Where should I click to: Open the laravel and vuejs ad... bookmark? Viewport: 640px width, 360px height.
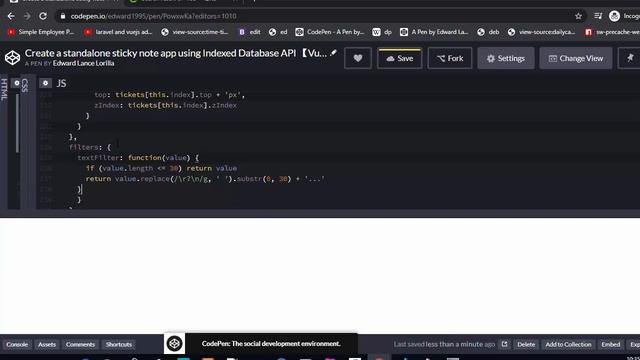(x=118, y=32)
